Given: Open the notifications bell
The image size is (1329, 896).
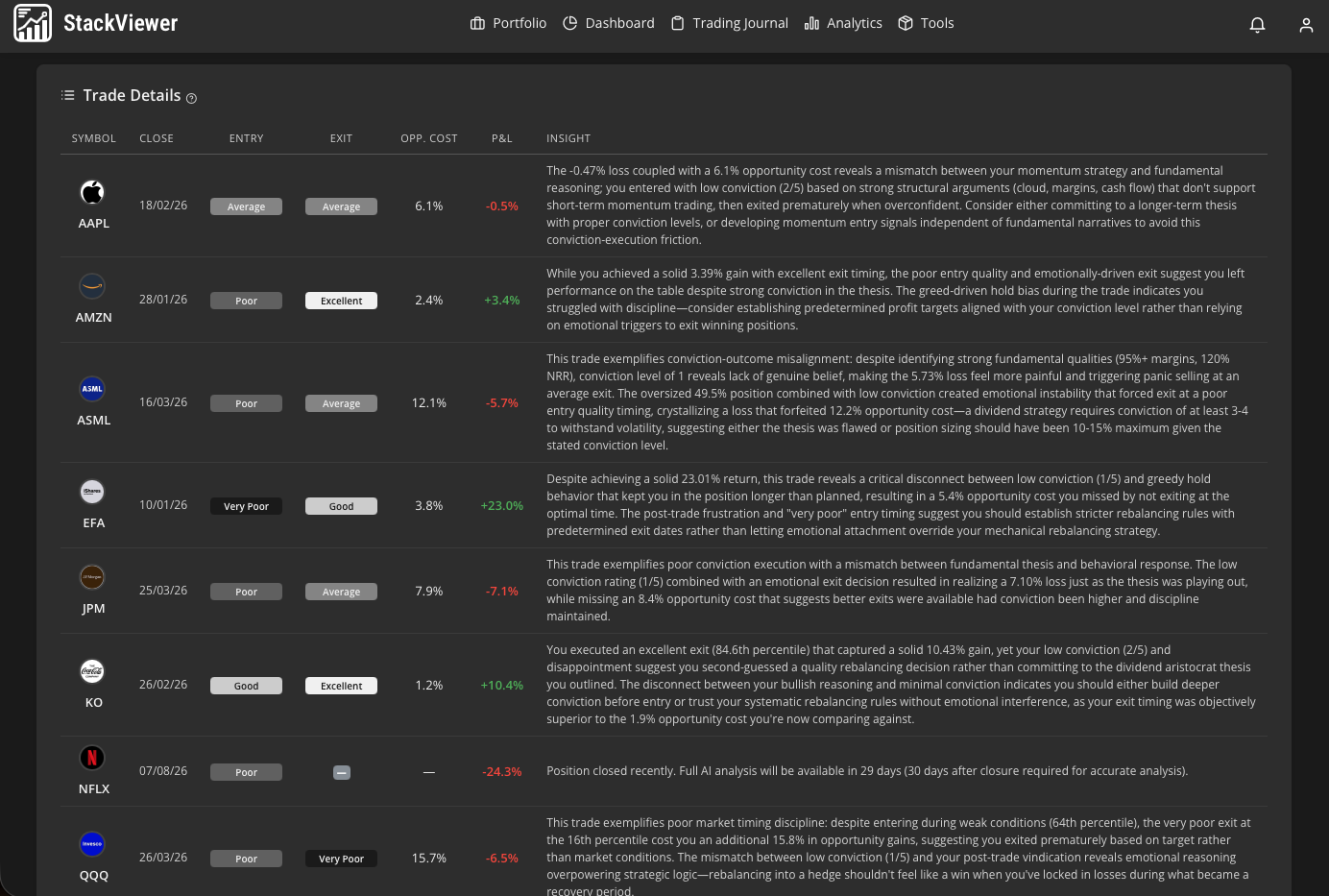Looking at the screenshot, I should pyautogui.click(x=1257, y=25).
